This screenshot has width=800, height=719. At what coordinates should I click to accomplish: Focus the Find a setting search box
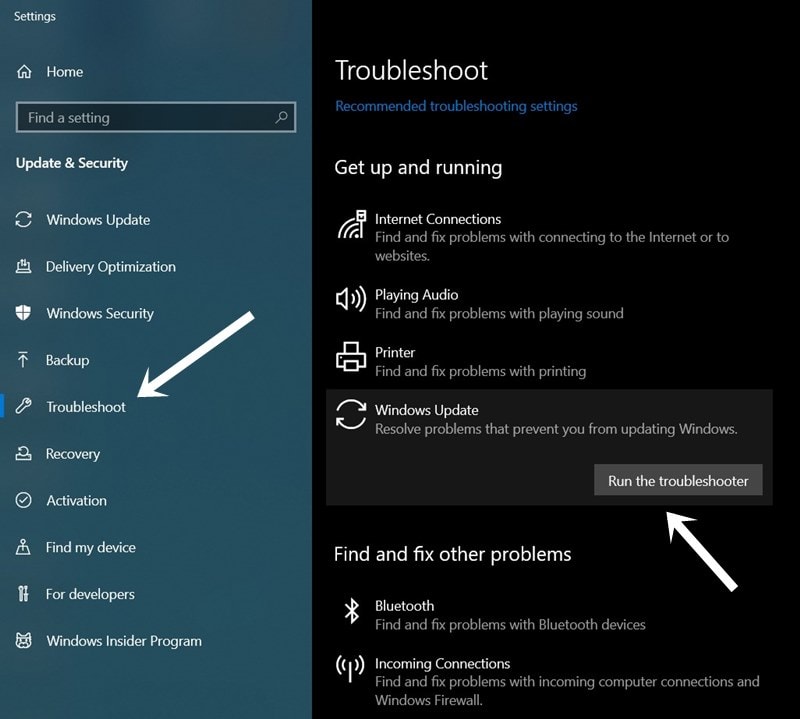[x=156, y=117]
